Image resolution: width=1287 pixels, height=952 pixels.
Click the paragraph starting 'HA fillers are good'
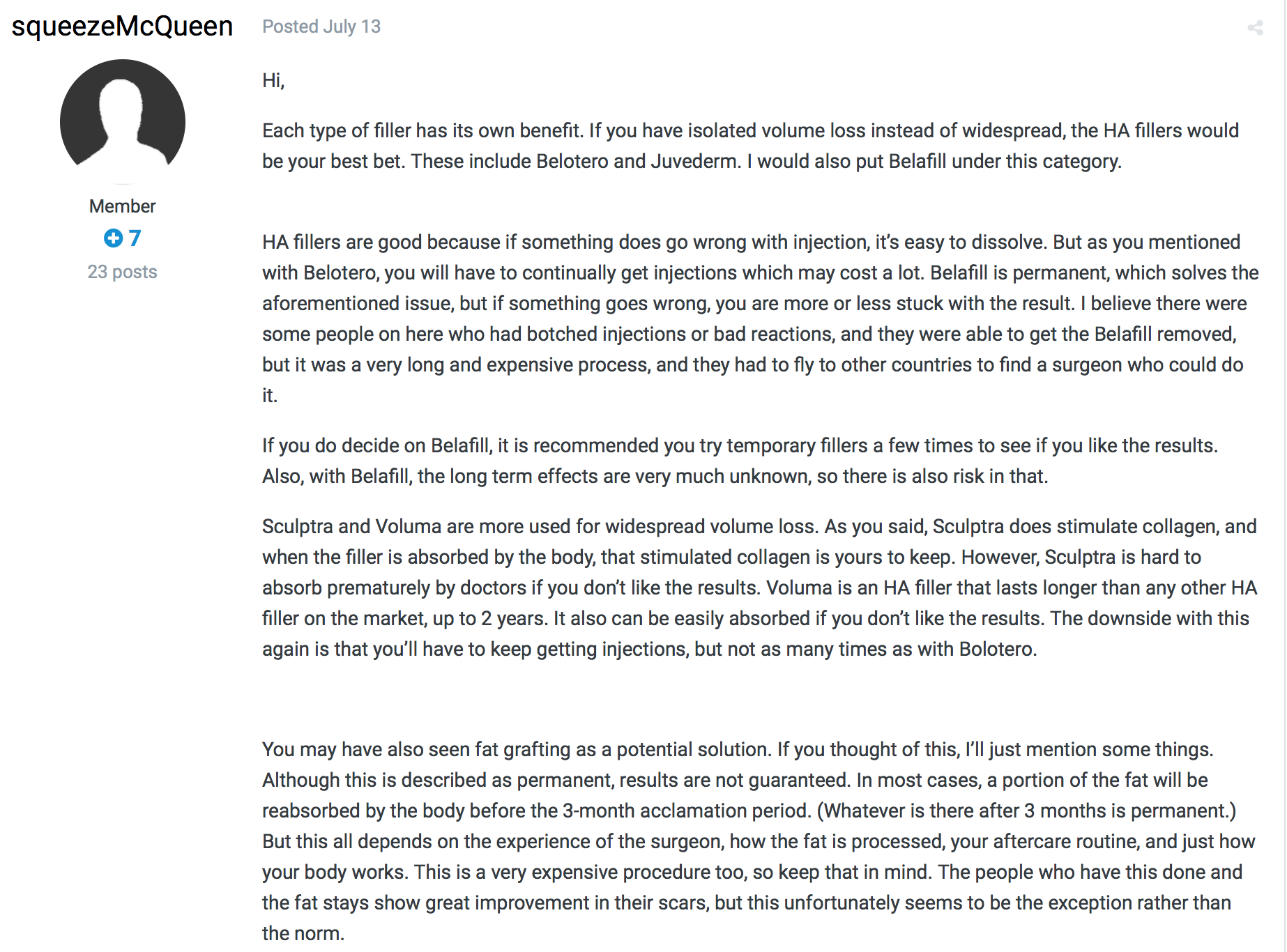click(760, 318)
